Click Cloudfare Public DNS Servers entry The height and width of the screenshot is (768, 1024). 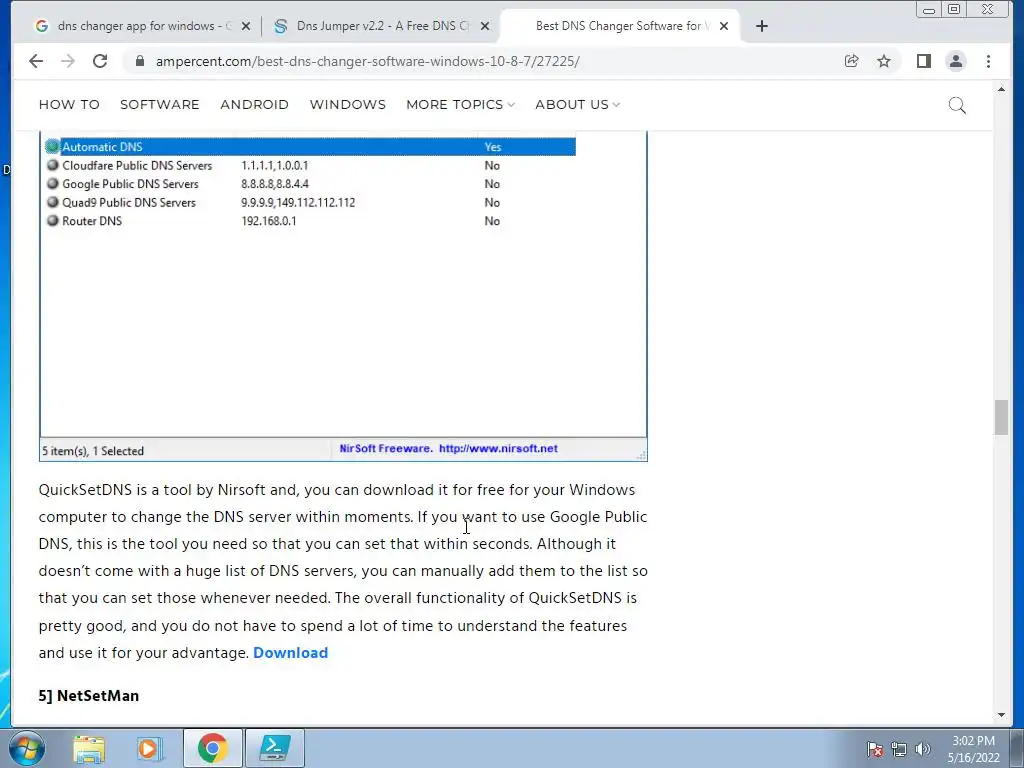point(137,165)
